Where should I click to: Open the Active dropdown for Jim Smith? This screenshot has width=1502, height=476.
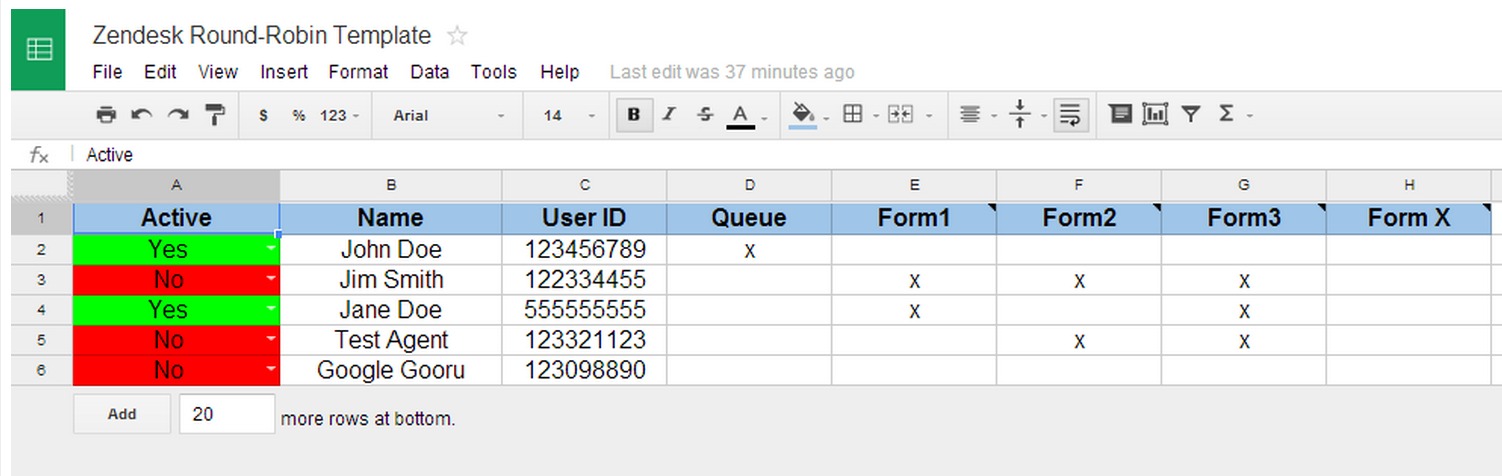pyautogui.click(x=271, y=281)
